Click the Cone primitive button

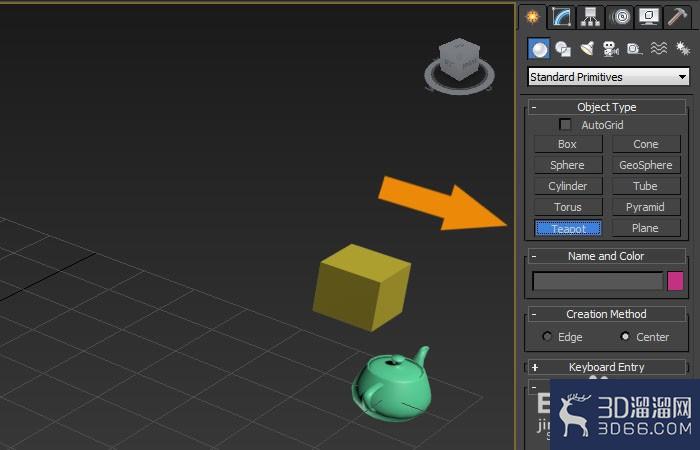[x=646, y=144]
